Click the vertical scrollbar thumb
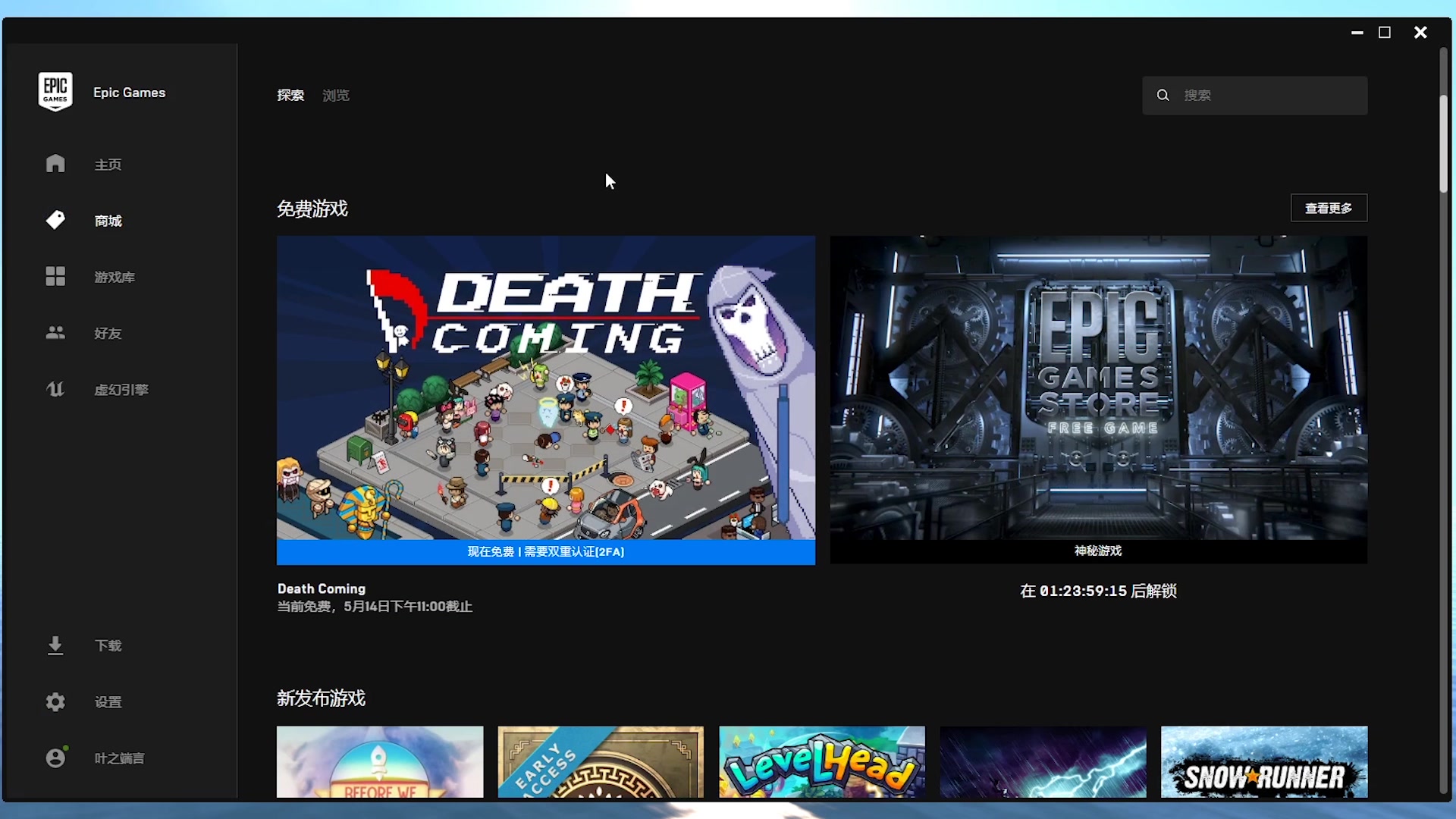Image resolution: width=1456 pixels, height=819 pixels. click(x=1444, y=144)
